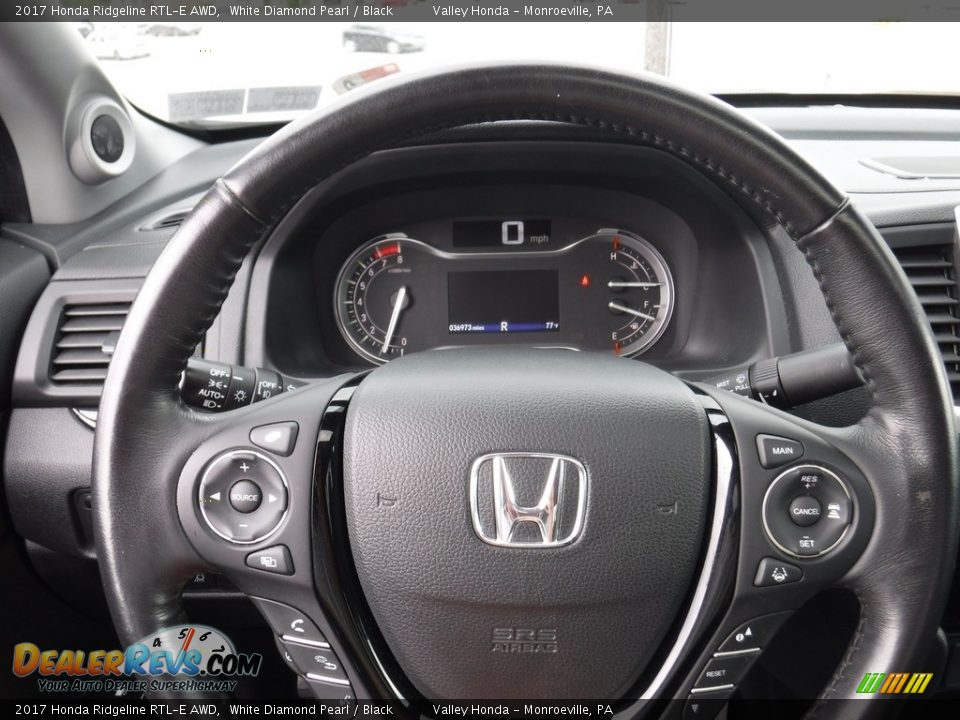
Task: Tap the red warning light on cluster
Action: [585, 280]
